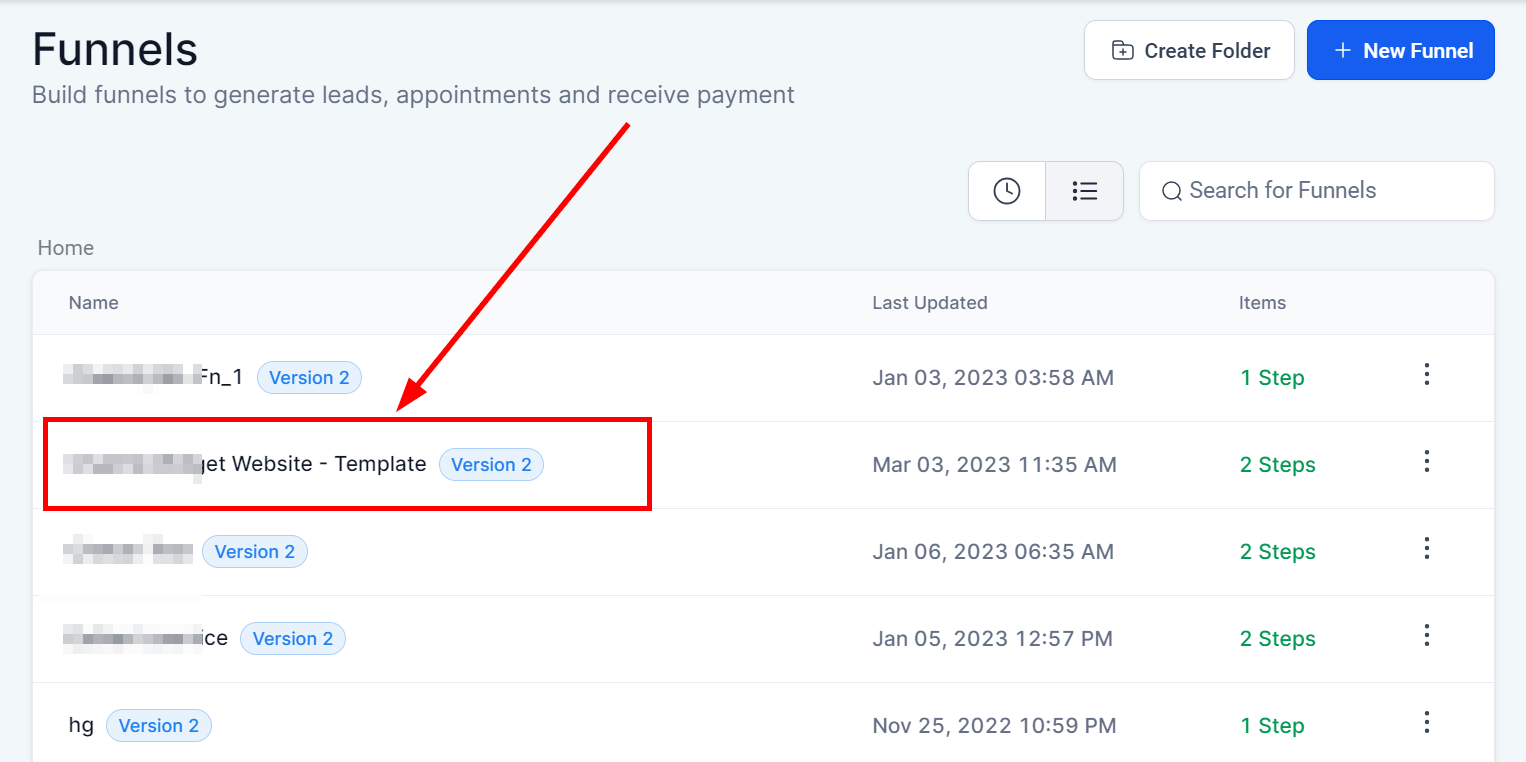Click 1 Step for the Fn_1 funnel
The image size is (1526, 762).
pyautogui.click(x=1272, y=378)
